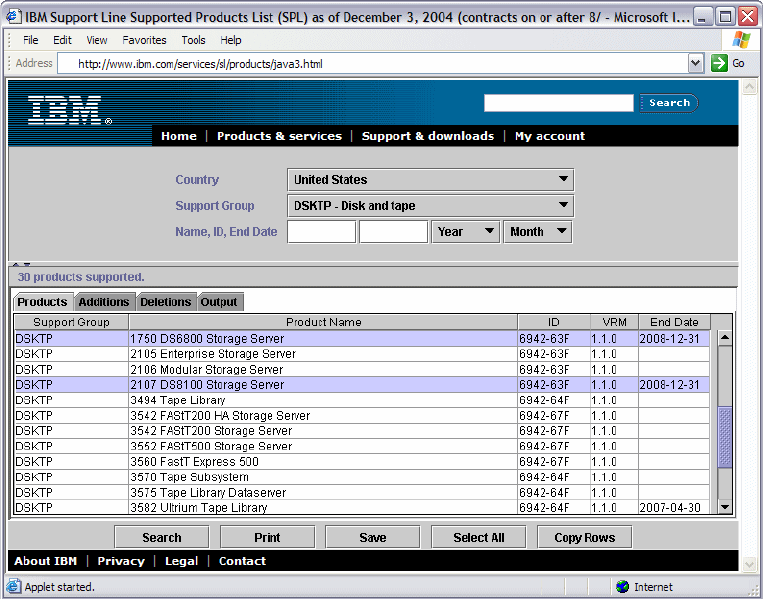Click the IBM logo

[x=69, y=110]
